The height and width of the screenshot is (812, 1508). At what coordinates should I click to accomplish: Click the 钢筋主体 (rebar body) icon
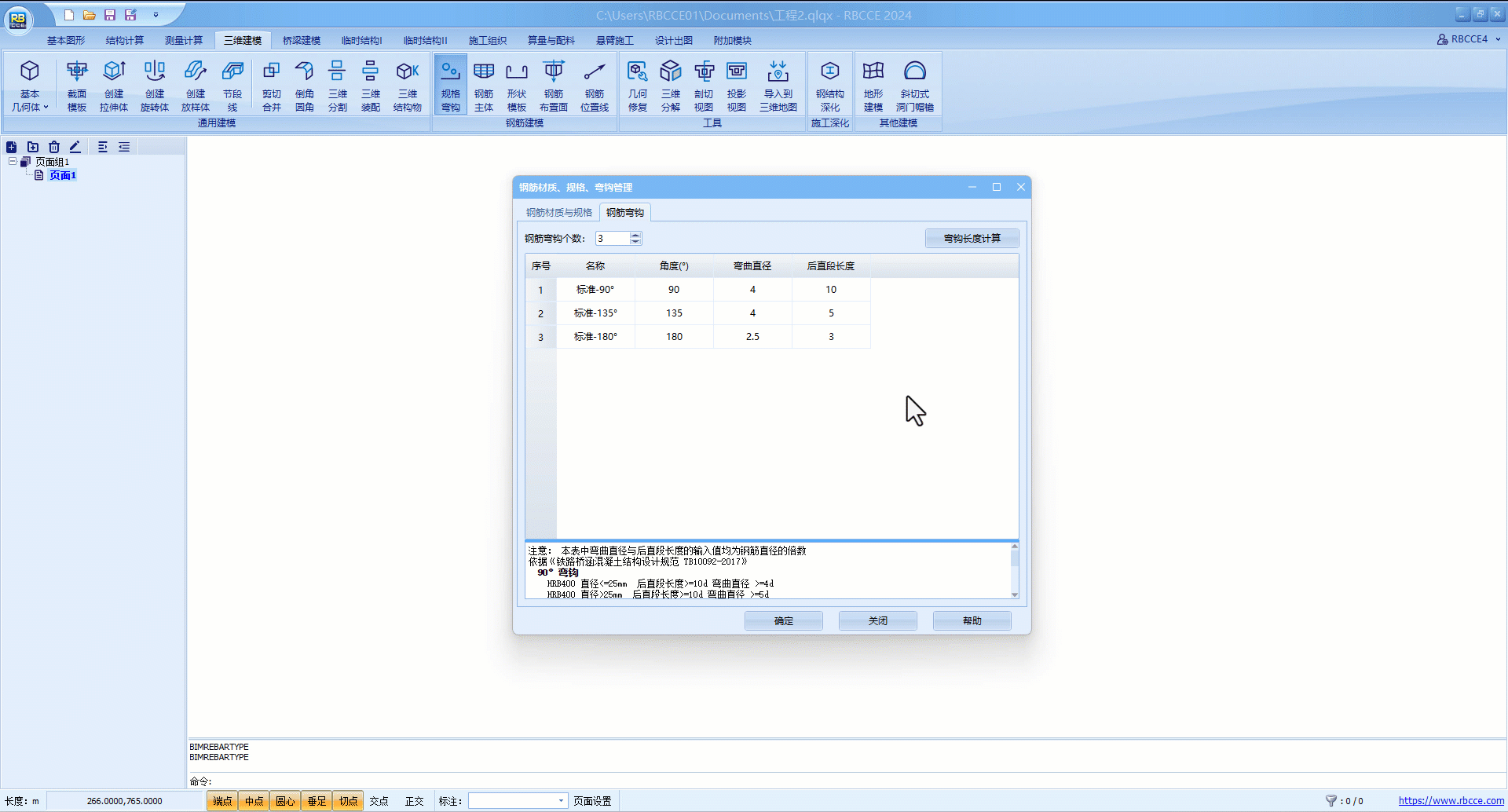[484, 85]
